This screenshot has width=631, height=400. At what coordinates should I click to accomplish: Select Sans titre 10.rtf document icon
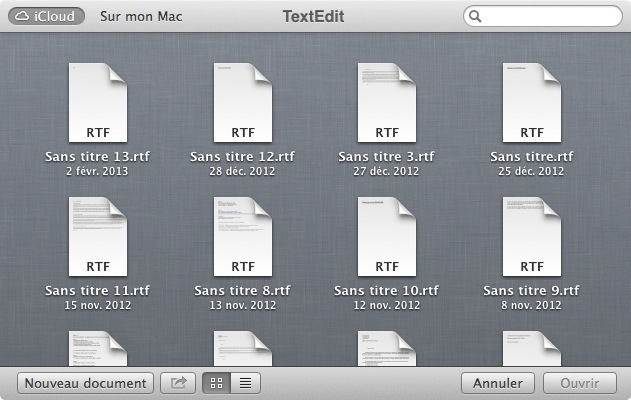[x=387, y=237]
